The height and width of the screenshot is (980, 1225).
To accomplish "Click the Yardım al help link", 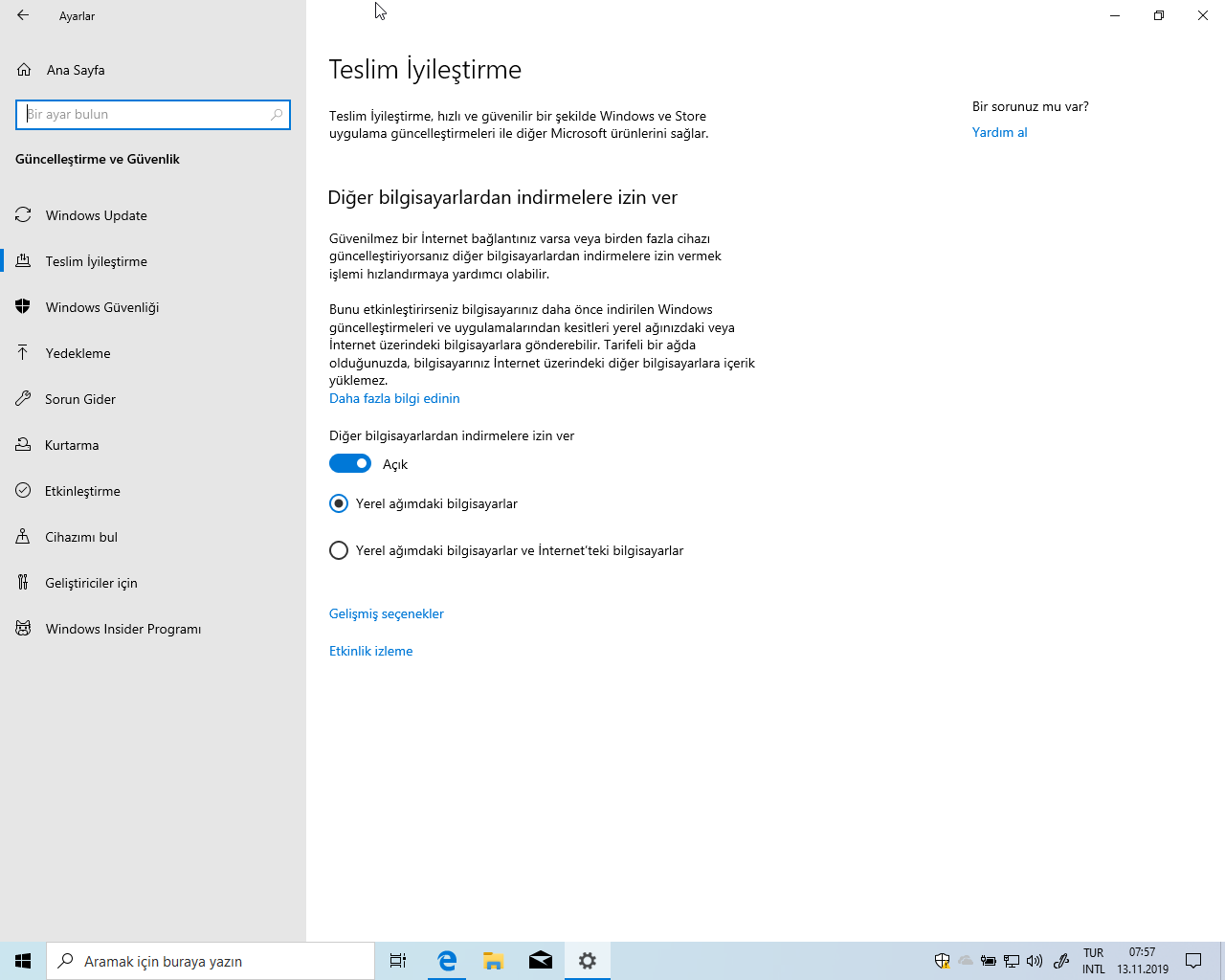I will 1000,132.
